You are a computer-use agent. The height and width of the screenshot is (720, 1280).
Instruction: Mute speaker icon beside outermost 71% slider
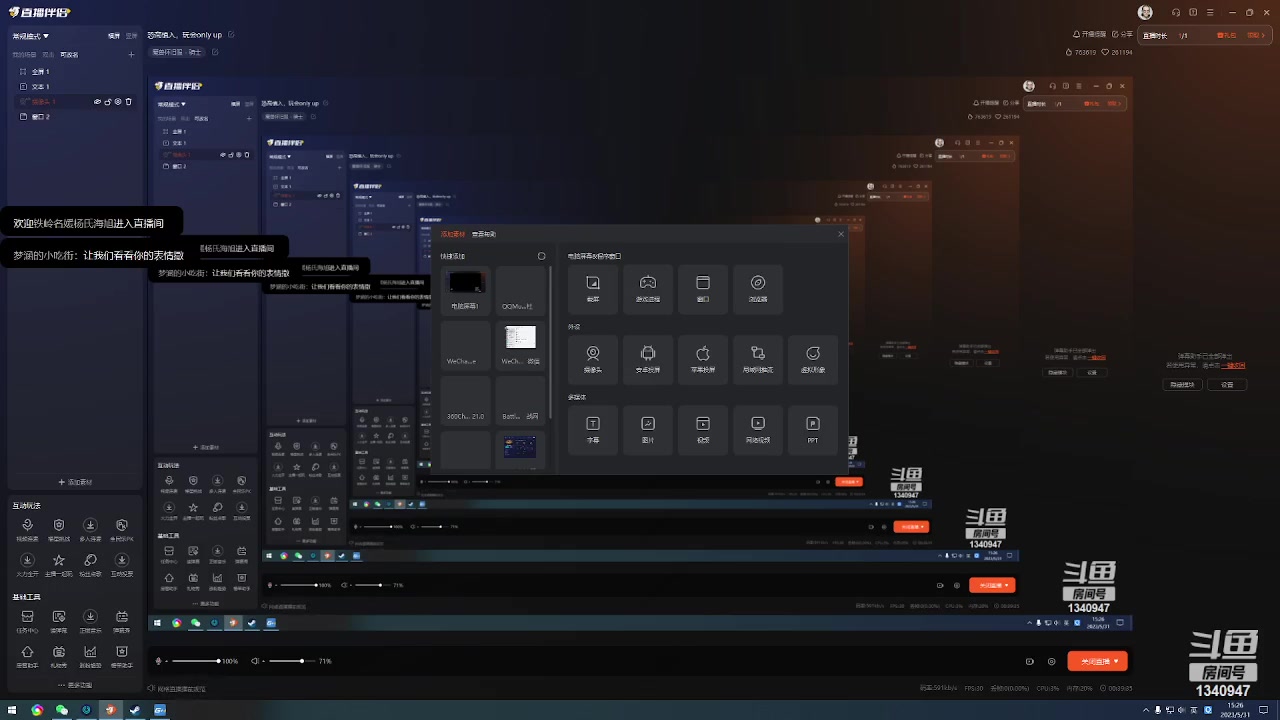[x=255, y=661]
